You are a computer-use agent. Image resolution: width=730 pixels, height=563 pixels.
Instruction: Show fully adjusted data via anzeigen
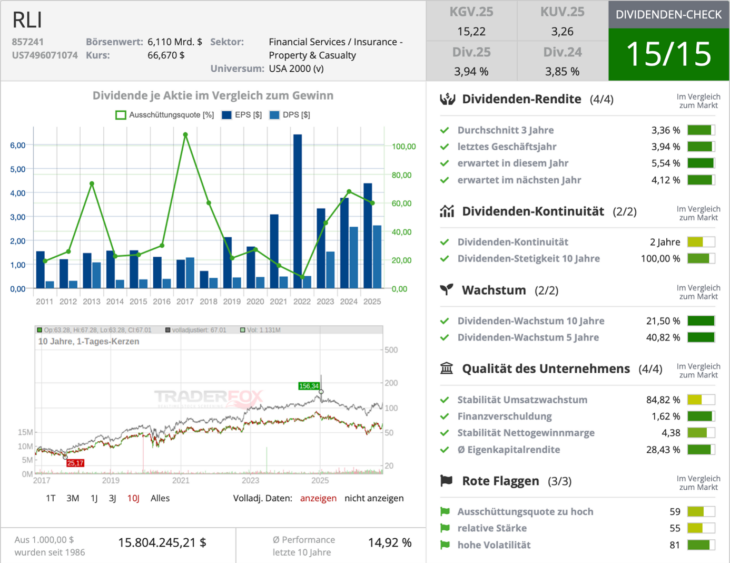click(318, 498)
